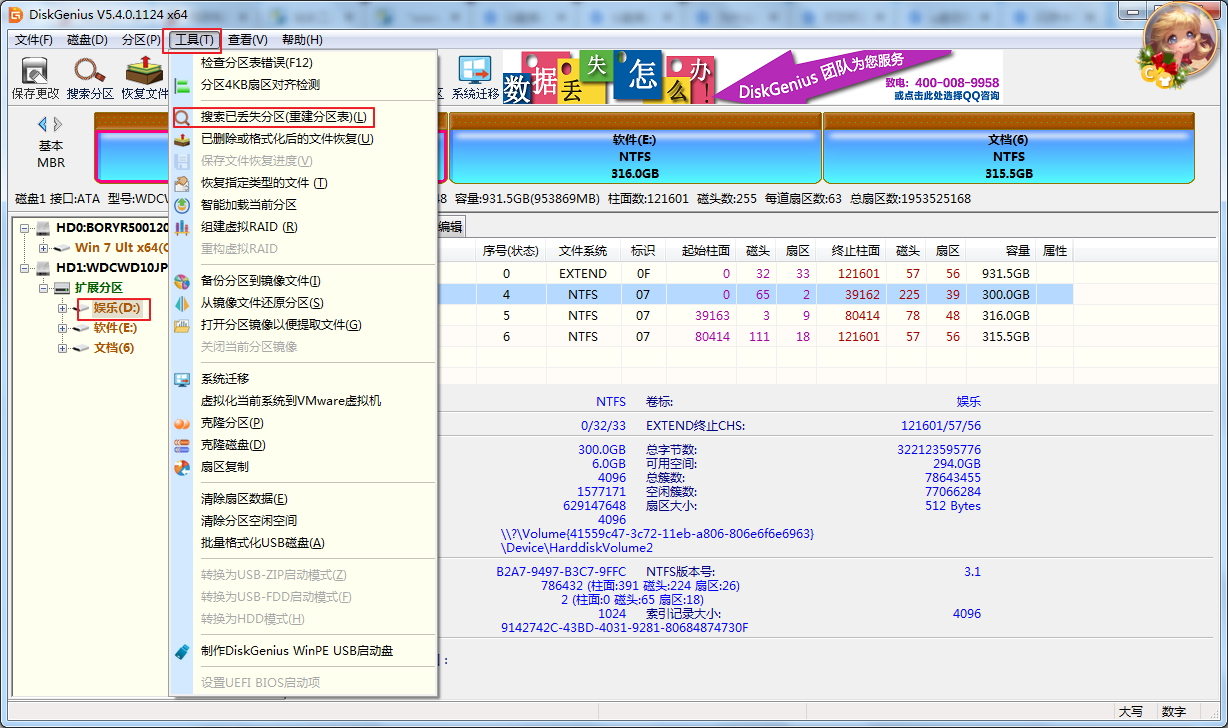Expand the 娱乐(D:) tree node

pyautogui.click(x=62, y=308)
